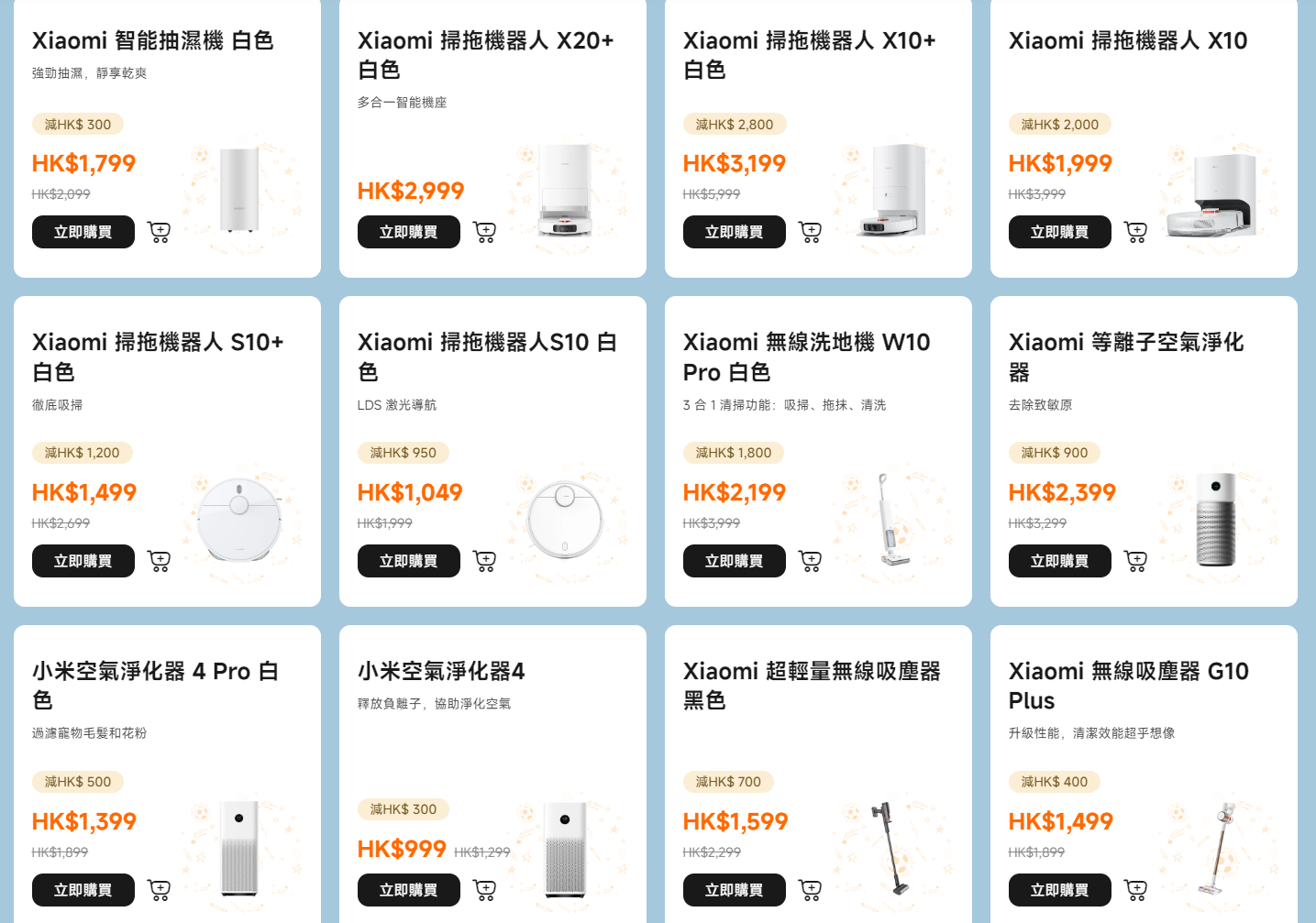The width and height of the screenshot is (1316, 923).
Task: Click 立即購買 for 掃拖機器人 X20+
Action: coord(408,231)
